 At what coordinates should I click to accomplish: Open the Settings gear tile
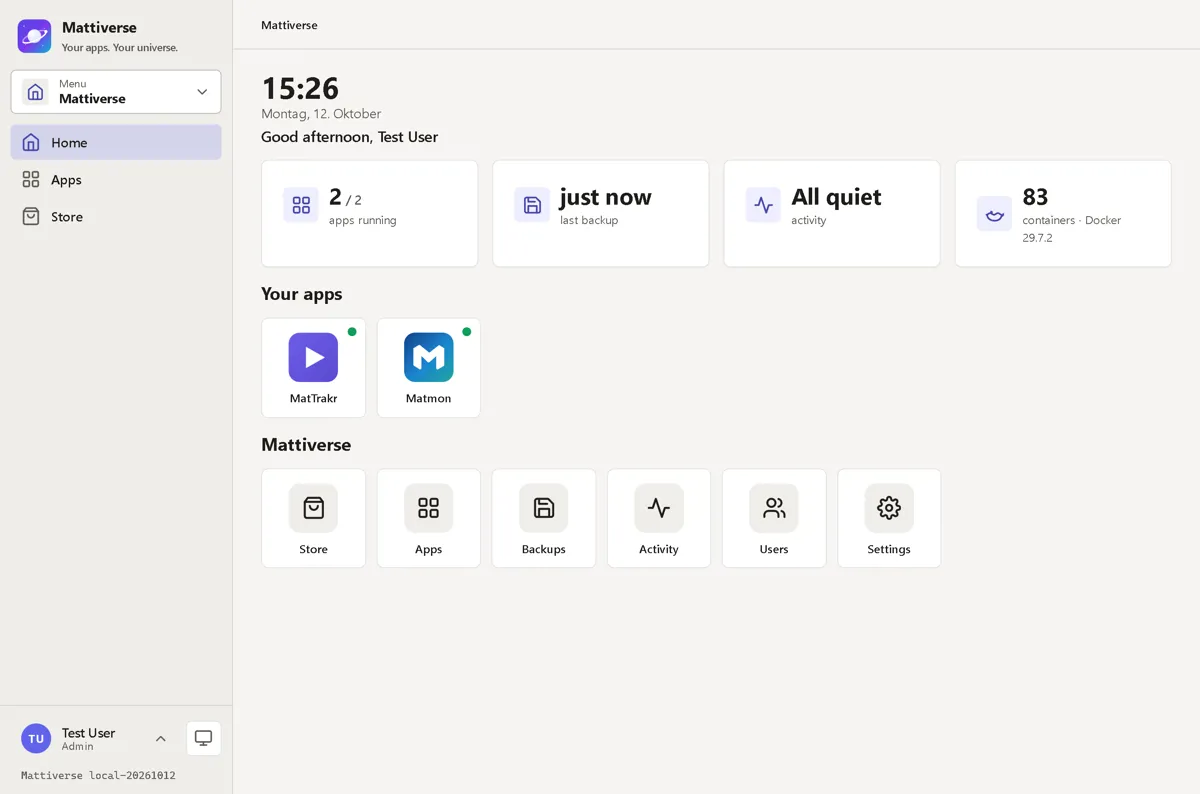click(x=889, y=518)
